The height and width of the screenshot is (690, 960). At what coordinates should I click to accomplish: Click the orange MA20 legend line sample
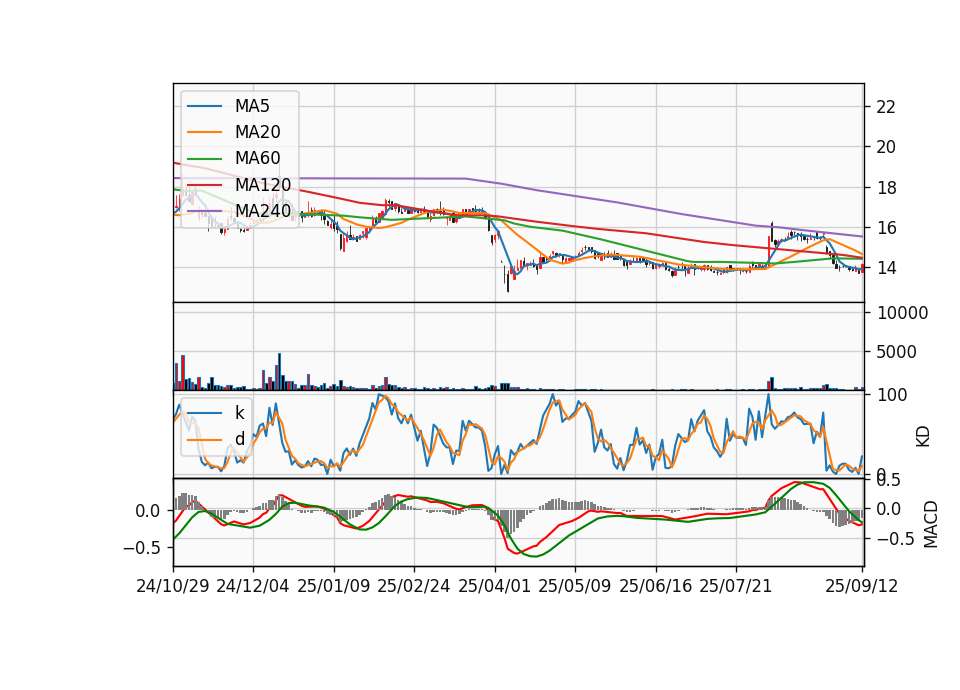click(204, 132)
